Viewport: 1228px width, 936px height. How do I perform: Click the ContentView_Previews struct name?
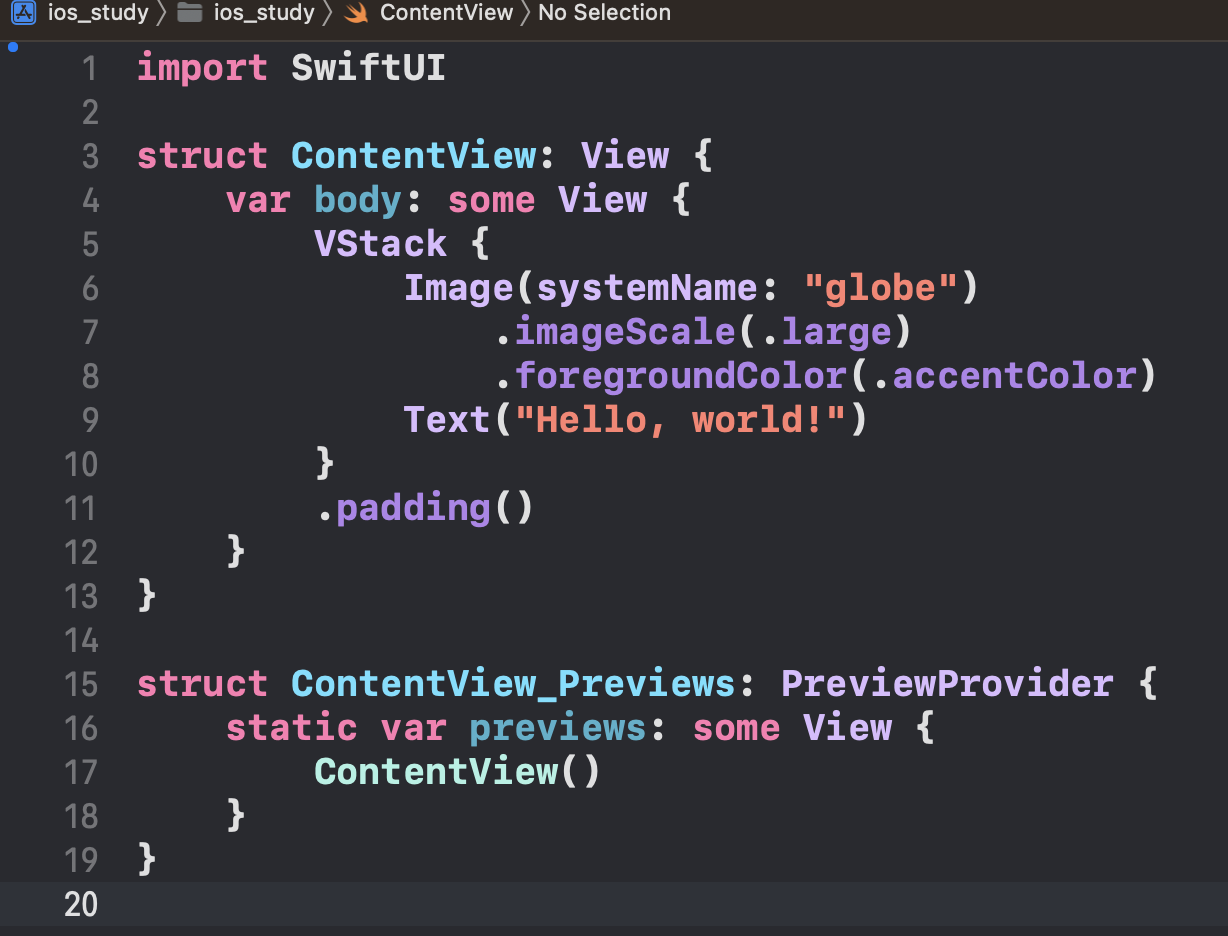513,685
